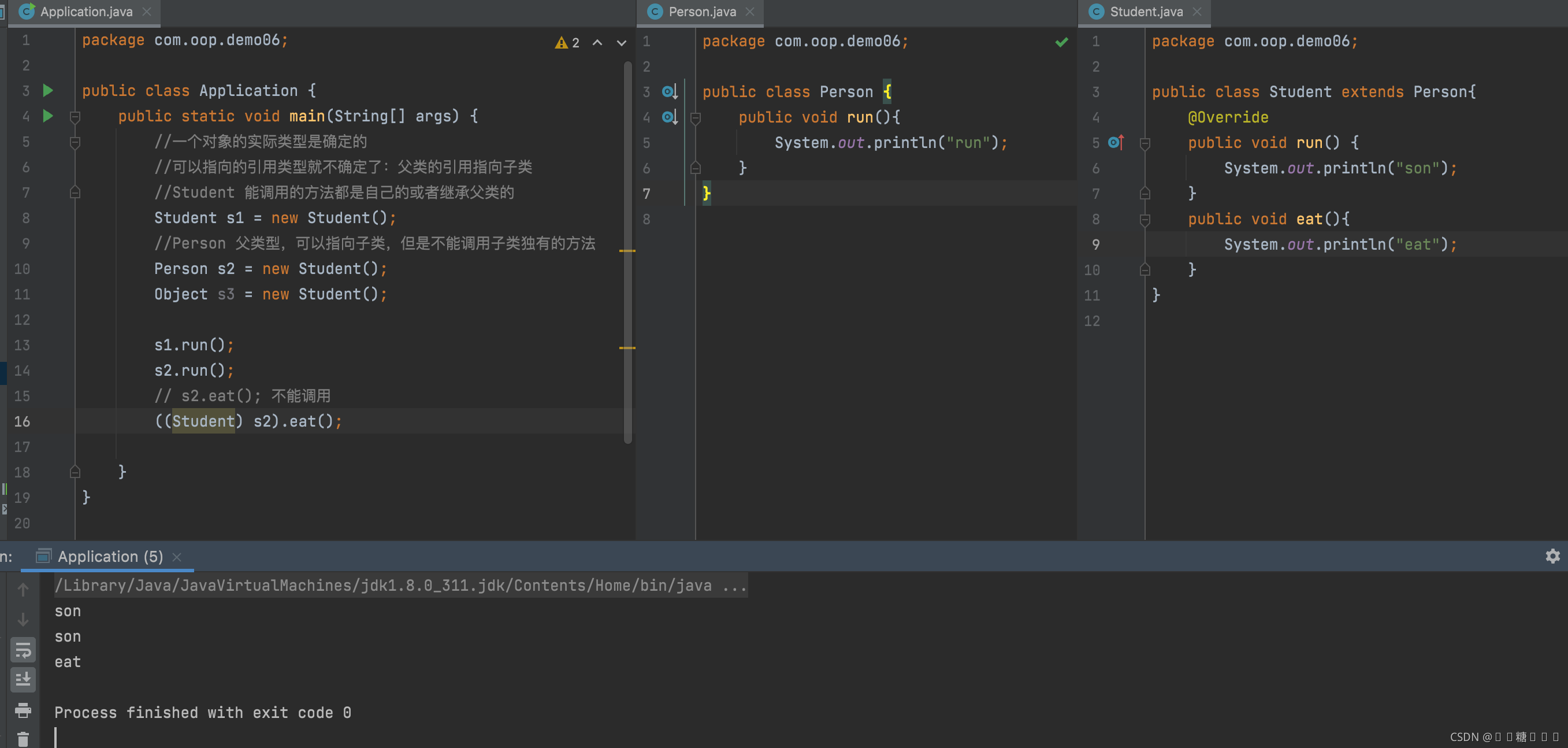Viewport: 1568px width, 748px height.
Task: Select the Application (5) run tab
Action: [x=110, y=556]
